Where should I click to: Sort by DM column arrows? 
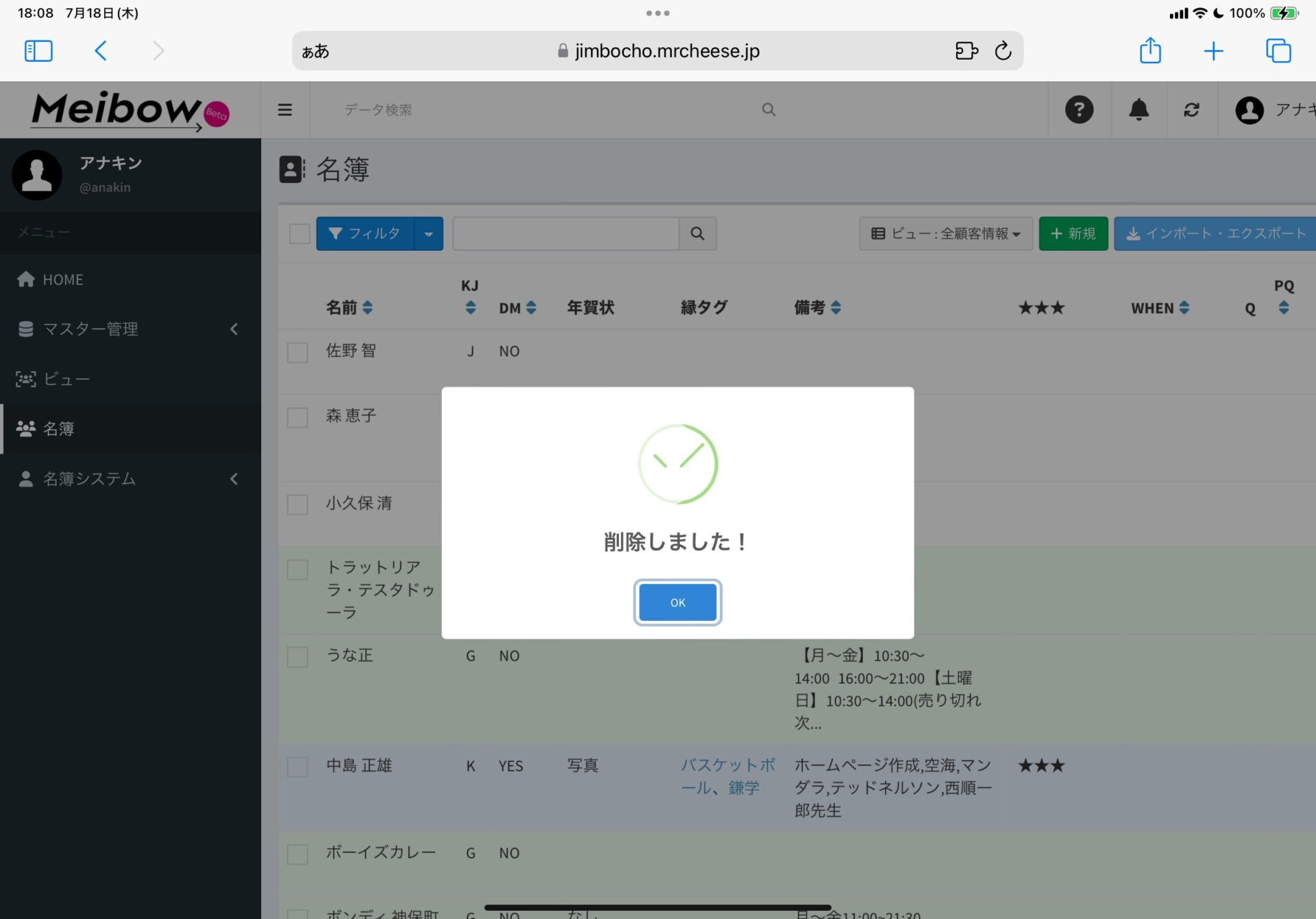pyautogui.click(x=531, y=308)
